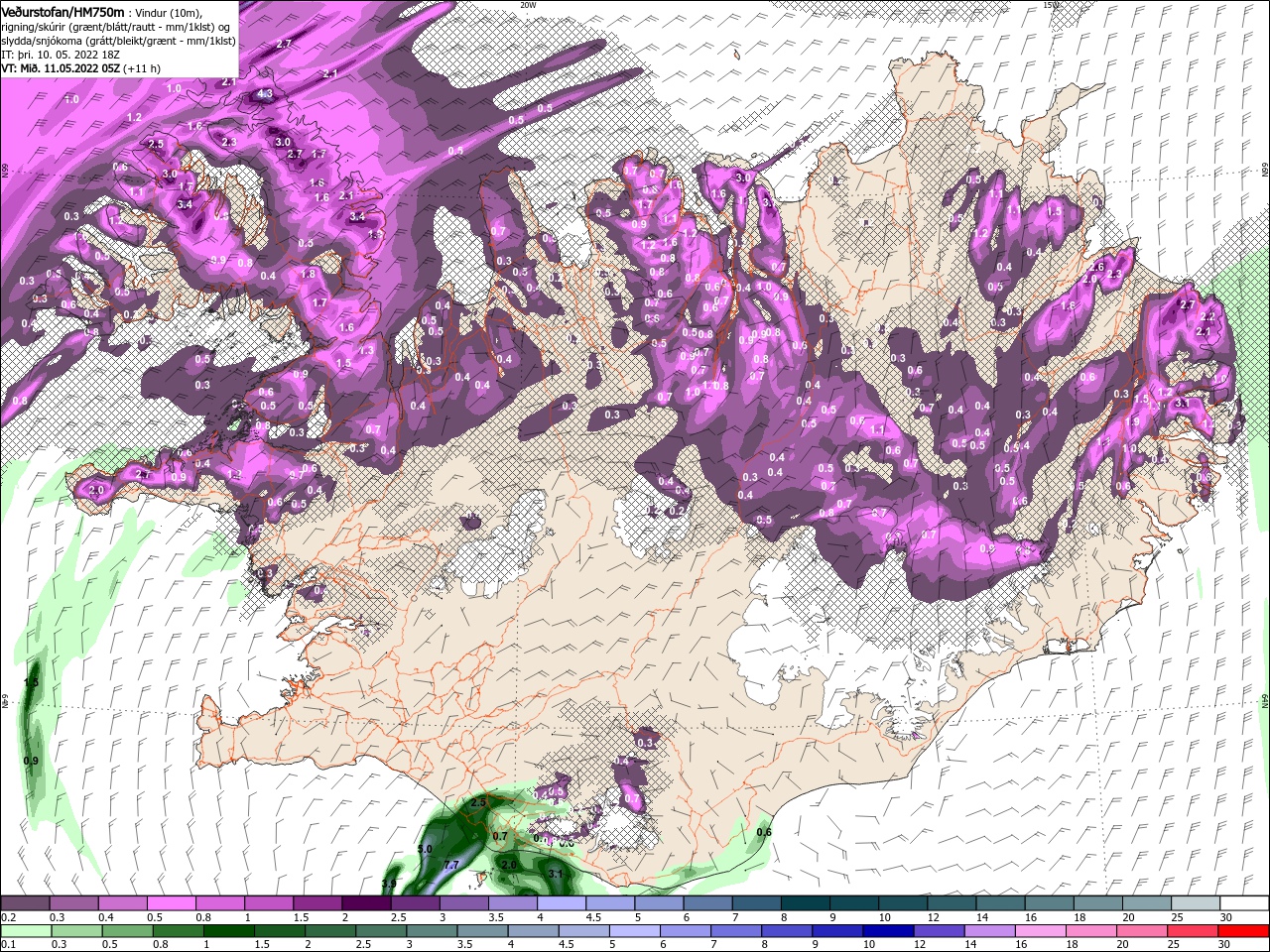Click the '20W' longitude label at top
The height and width of the screenshot is (952, 1270).
click(x=528, y=4)
